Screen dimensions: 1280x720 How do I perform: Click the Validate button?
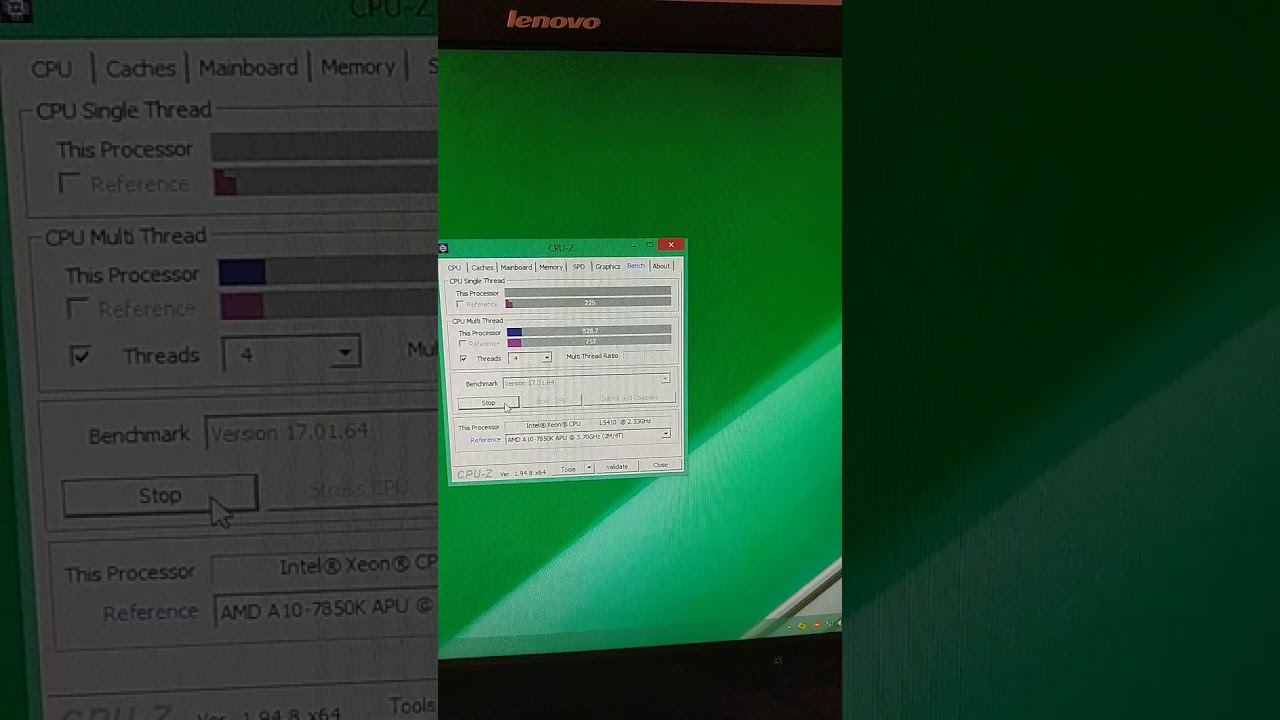617,466
